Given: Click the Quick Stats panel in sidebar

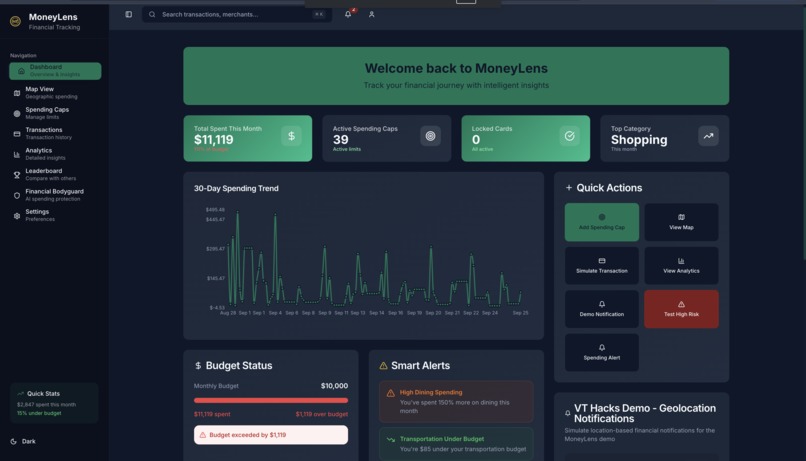Looking at the screenshot, I should 54,403.
